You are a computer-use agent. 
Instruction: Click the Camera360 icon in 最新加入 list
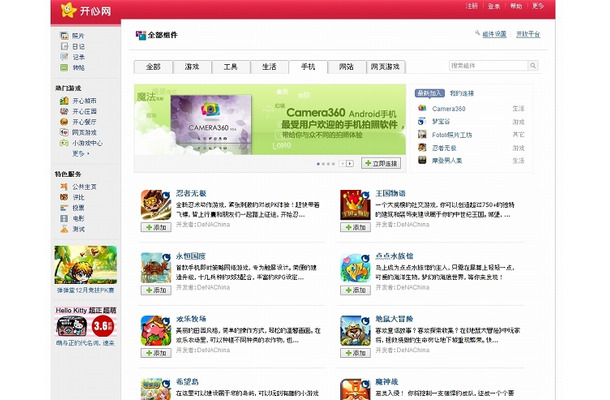pyautogui.click(x=422, y=109)
